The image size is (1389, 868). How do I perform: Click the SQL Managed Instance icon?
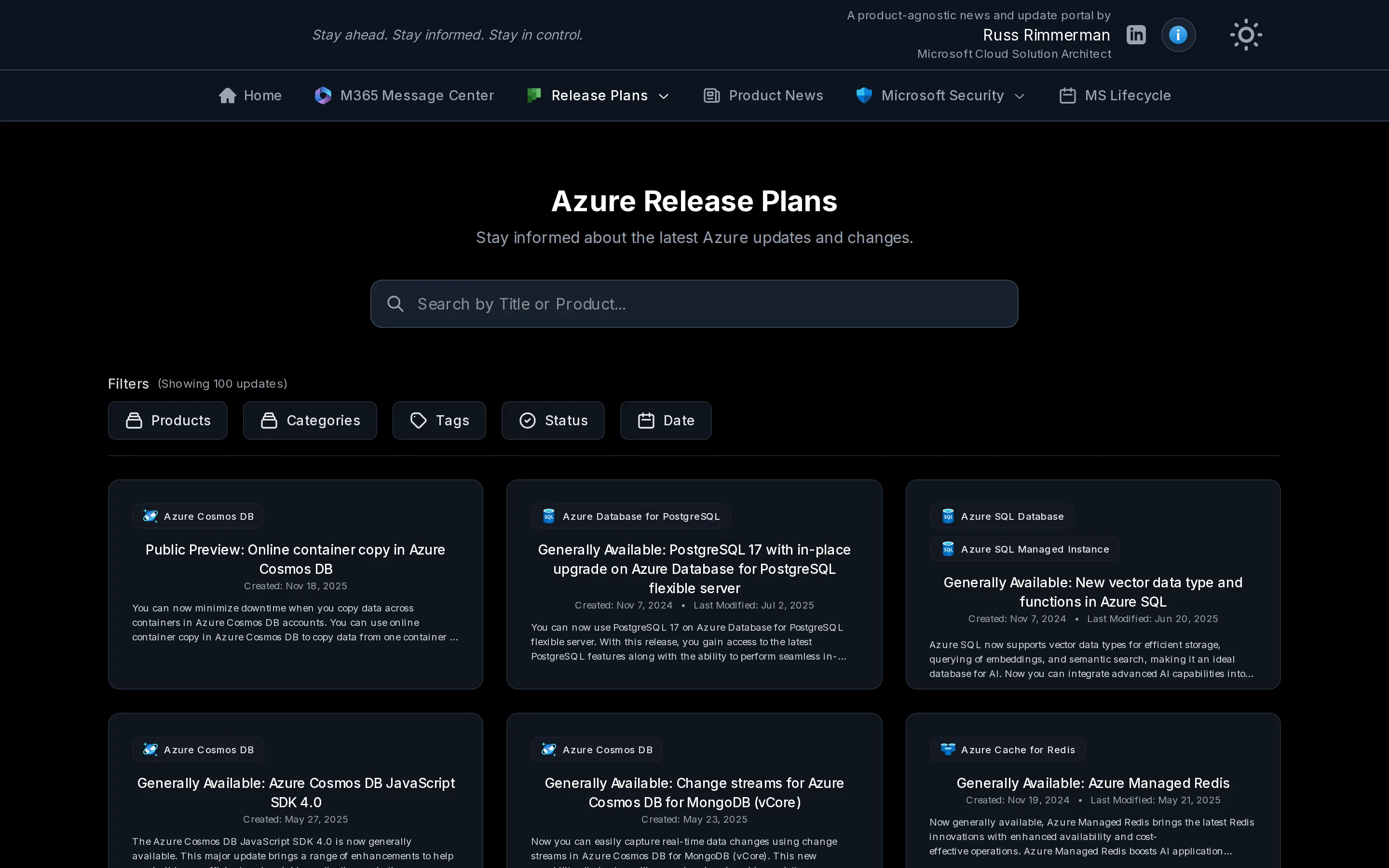tap(948, 549)
